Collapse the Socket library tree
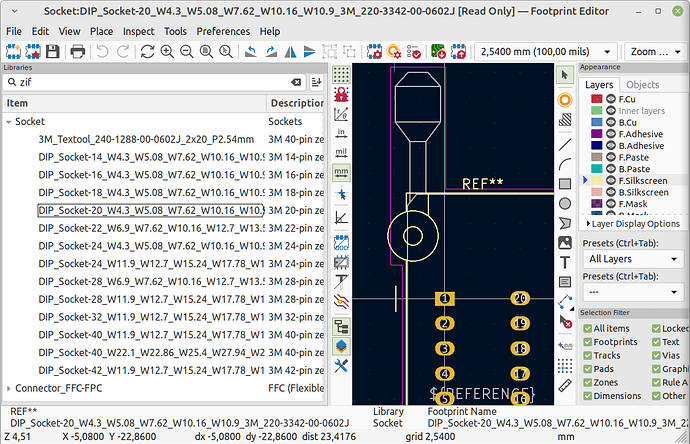 (x=8, y=121)
